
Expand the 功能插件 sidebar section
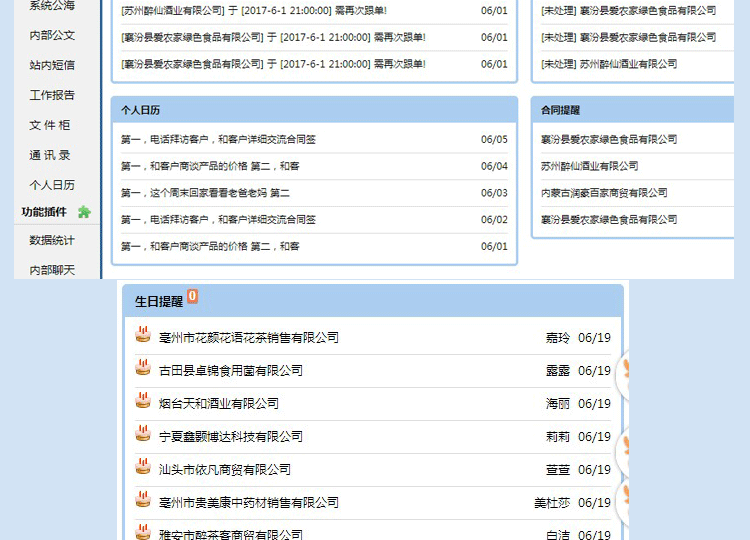coord(44,212)
